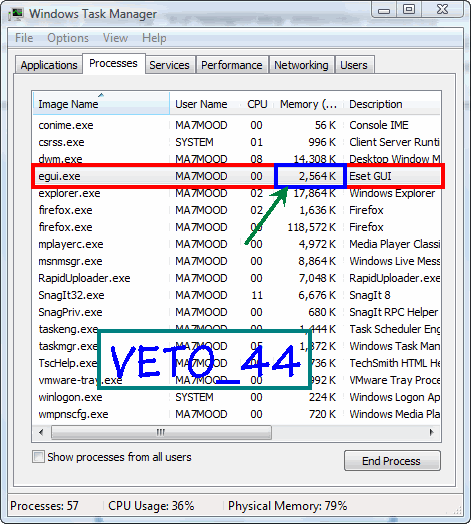Viewport: 471px width, 524px height.
Task: Click the End Process button
Action: click(392, 461)
